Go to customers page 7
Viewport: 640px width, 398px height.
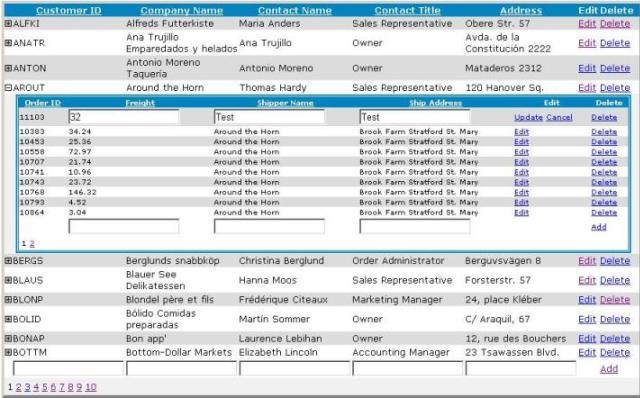(62, 387)
